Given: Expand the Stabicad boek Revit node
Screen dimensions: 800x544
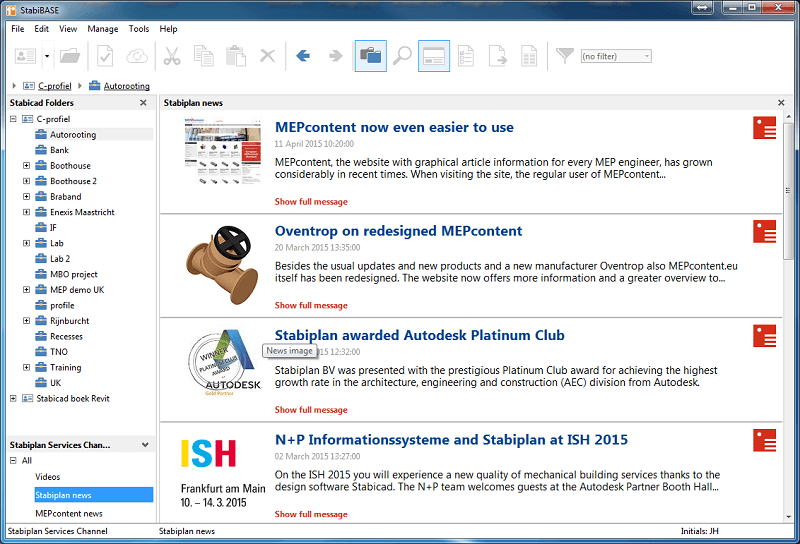Looking at the screenshot, I should pyautogui.click(x=13, y=398).
